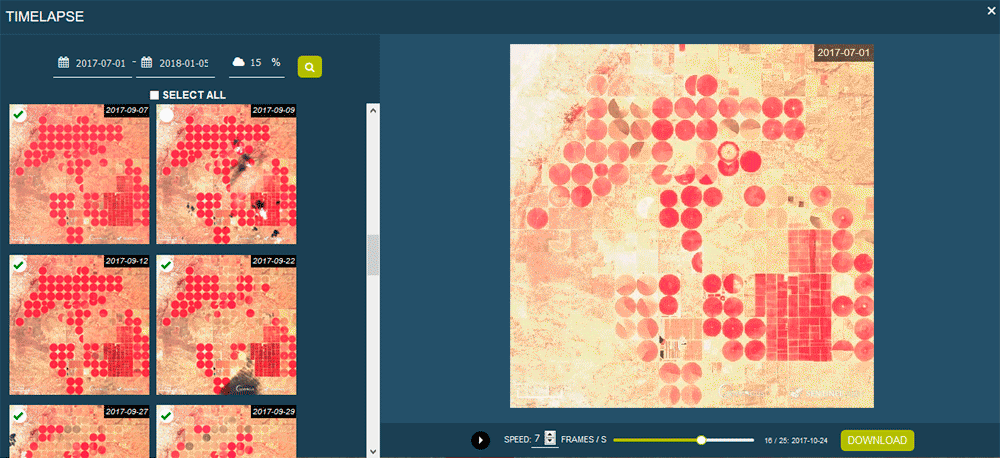Select the 2017-09-27 thumbnail image
1000x458 pixels.
coord(79,431)
